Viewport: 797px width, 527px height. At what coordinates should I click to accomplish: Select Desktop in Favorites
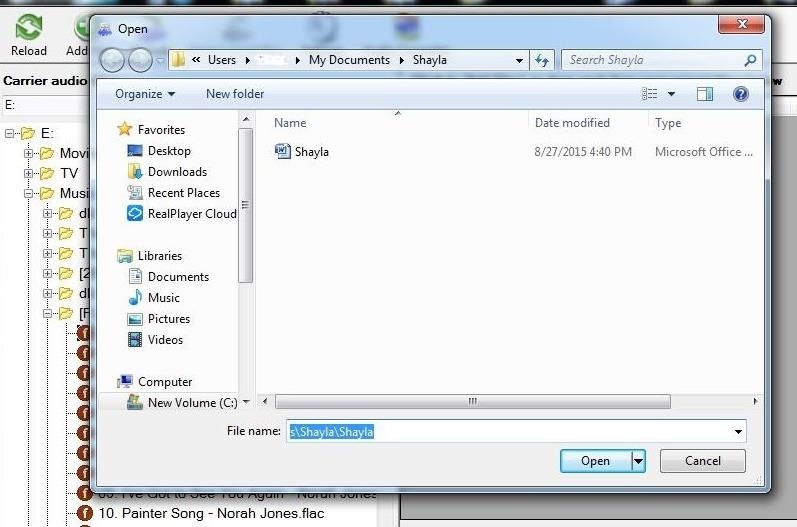click(168, 151)
